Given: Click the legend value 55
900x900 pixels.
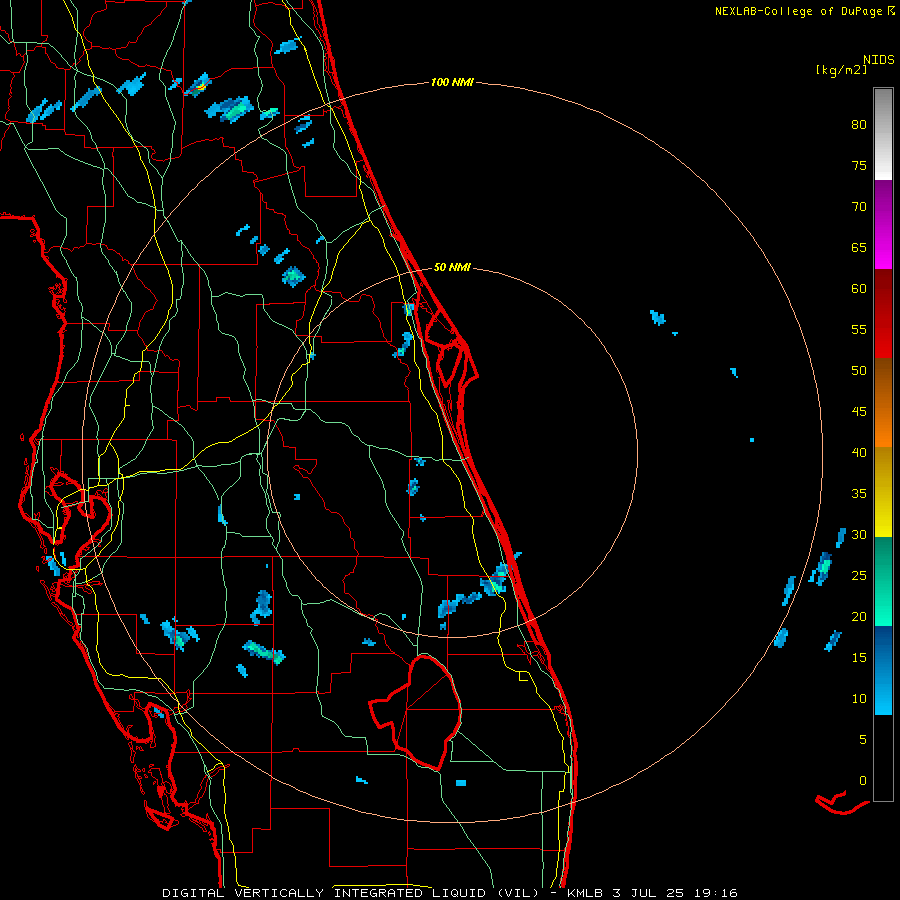Looking at the screenshot, I should tap(859, 329).
